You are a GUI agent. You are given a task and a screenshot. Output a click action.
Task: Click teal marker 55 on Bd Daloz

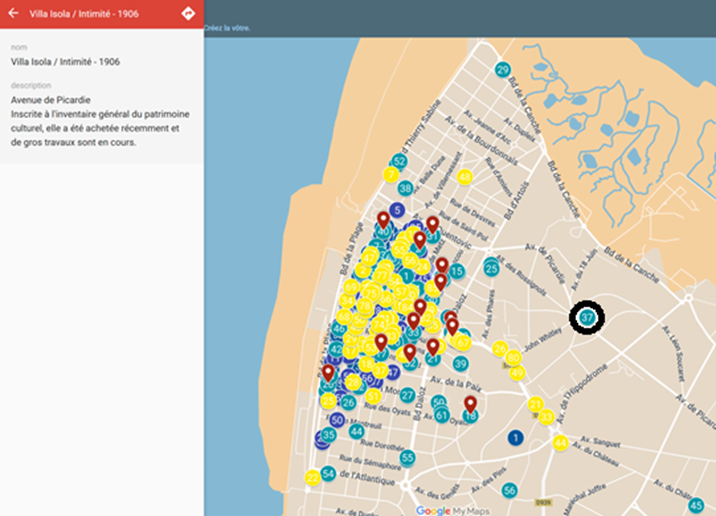coord(407,458)
